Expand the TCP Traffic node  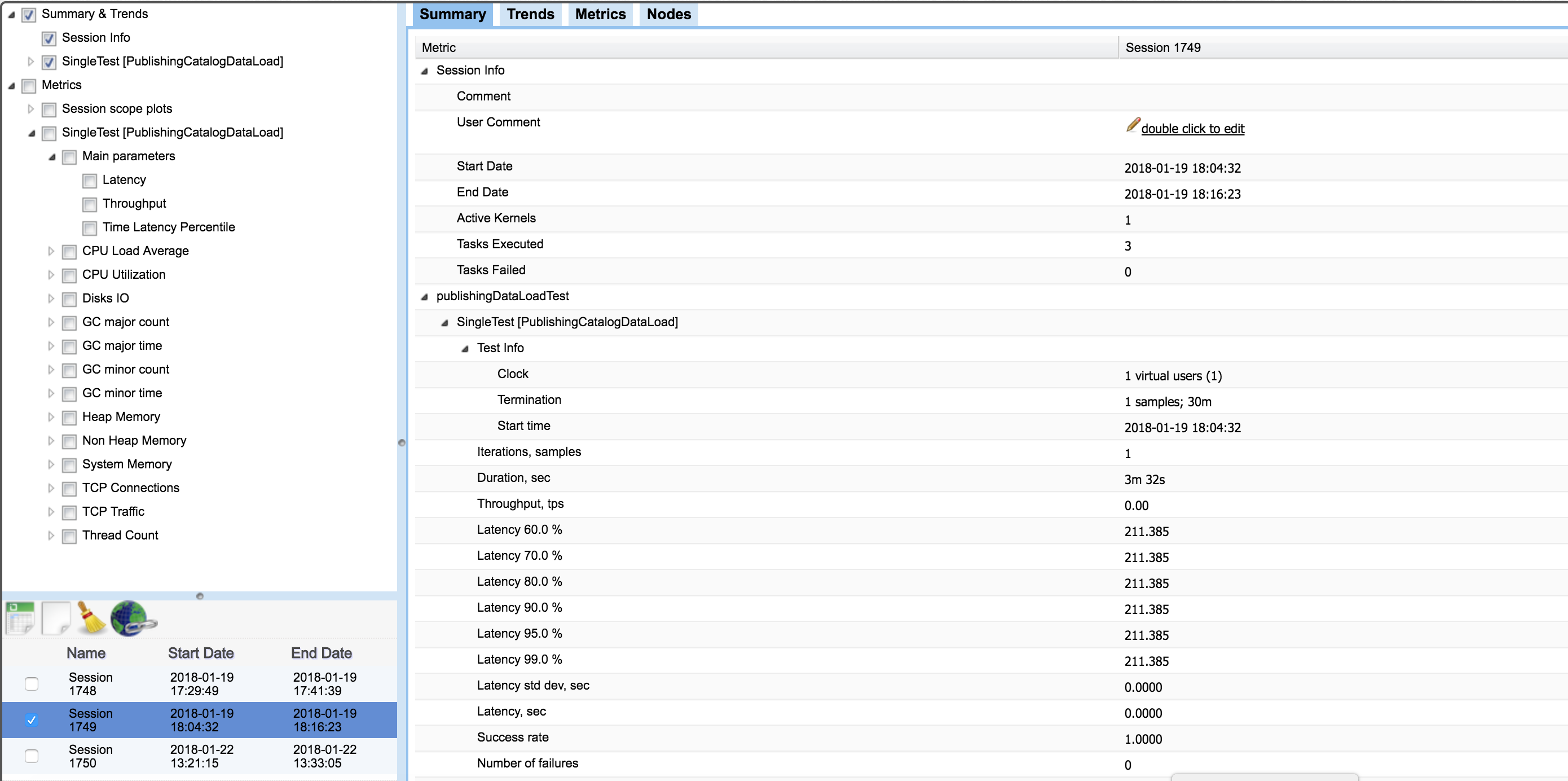coord(51,512)
